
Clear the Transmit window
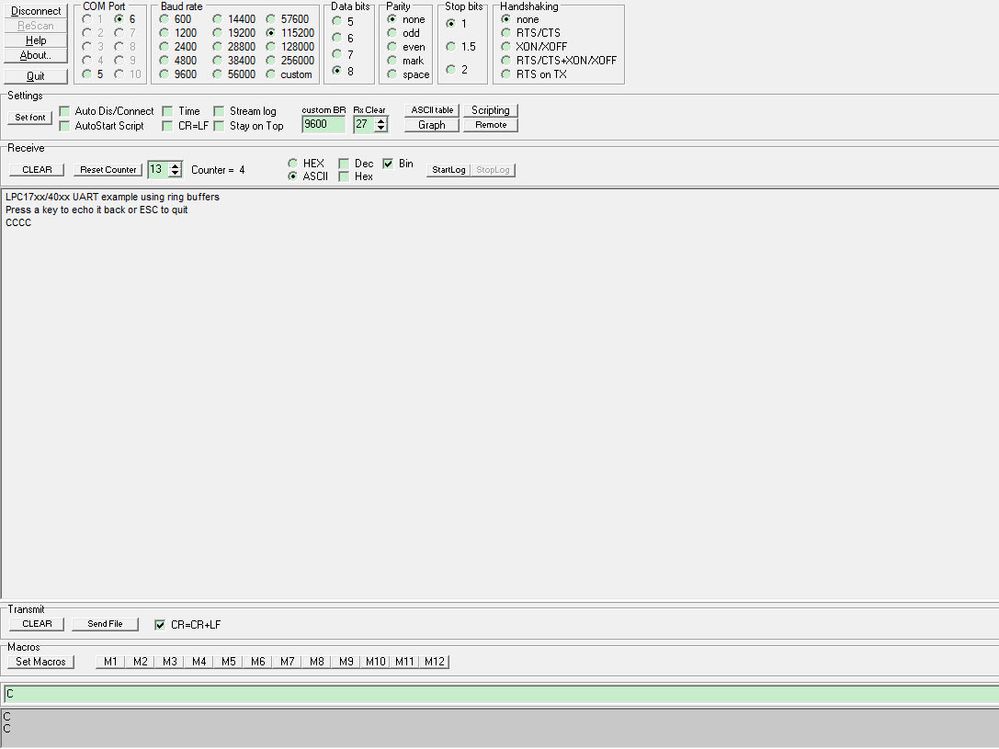(x=37, y=624)
